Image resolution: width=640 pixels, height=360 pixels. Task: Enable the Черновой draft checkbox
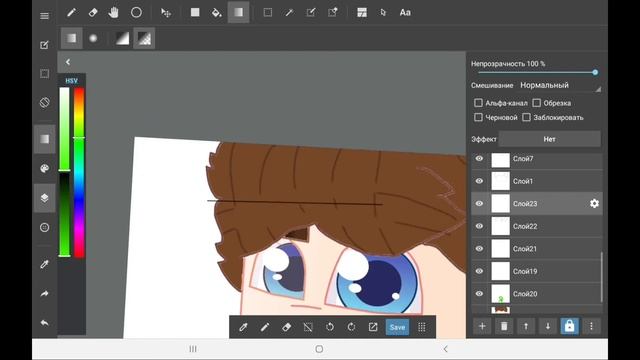click(x=478, y=118)
